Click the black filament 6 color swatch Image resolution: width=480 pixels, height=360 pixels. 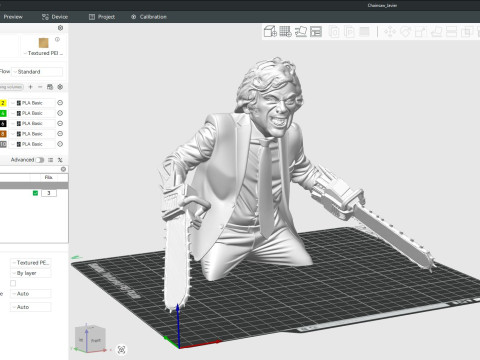3,124
